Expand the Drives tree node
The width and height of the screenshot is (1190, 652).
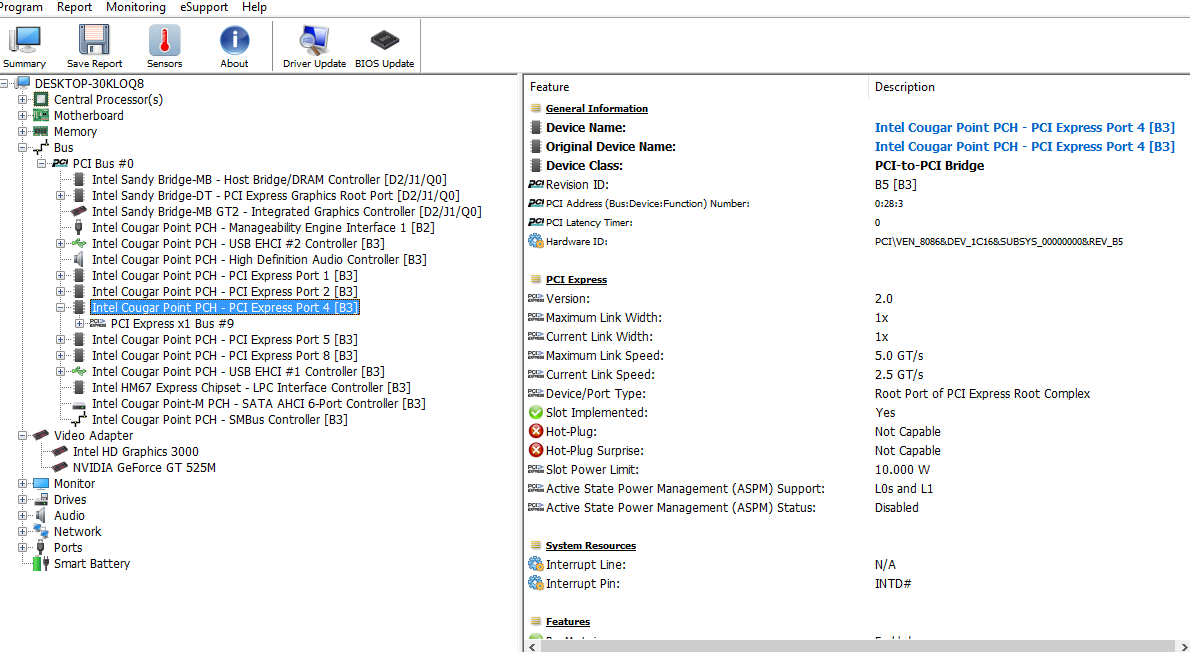(x=23, y=499)
